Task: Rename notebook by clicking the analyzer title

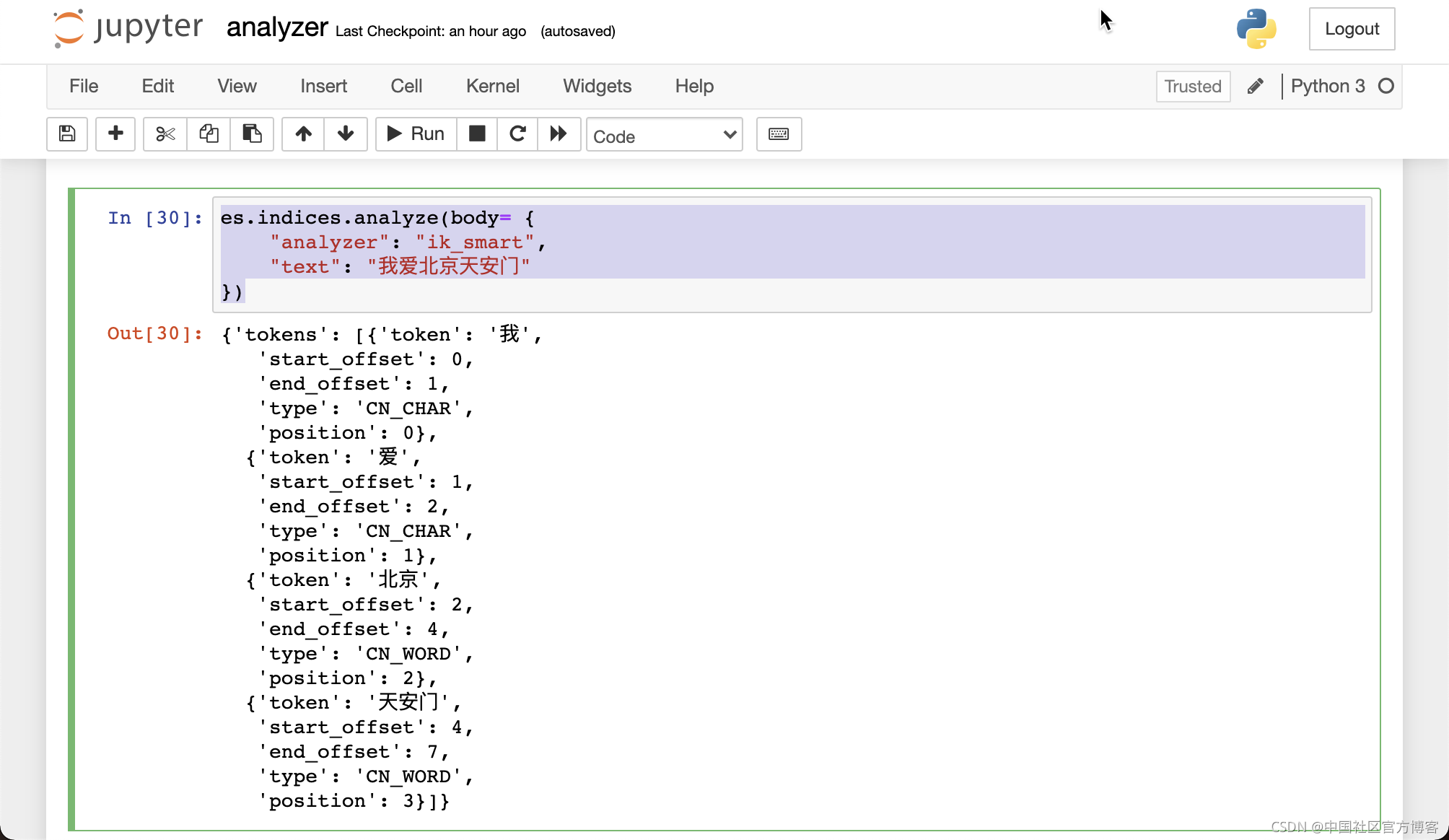Action: point(277,28)
